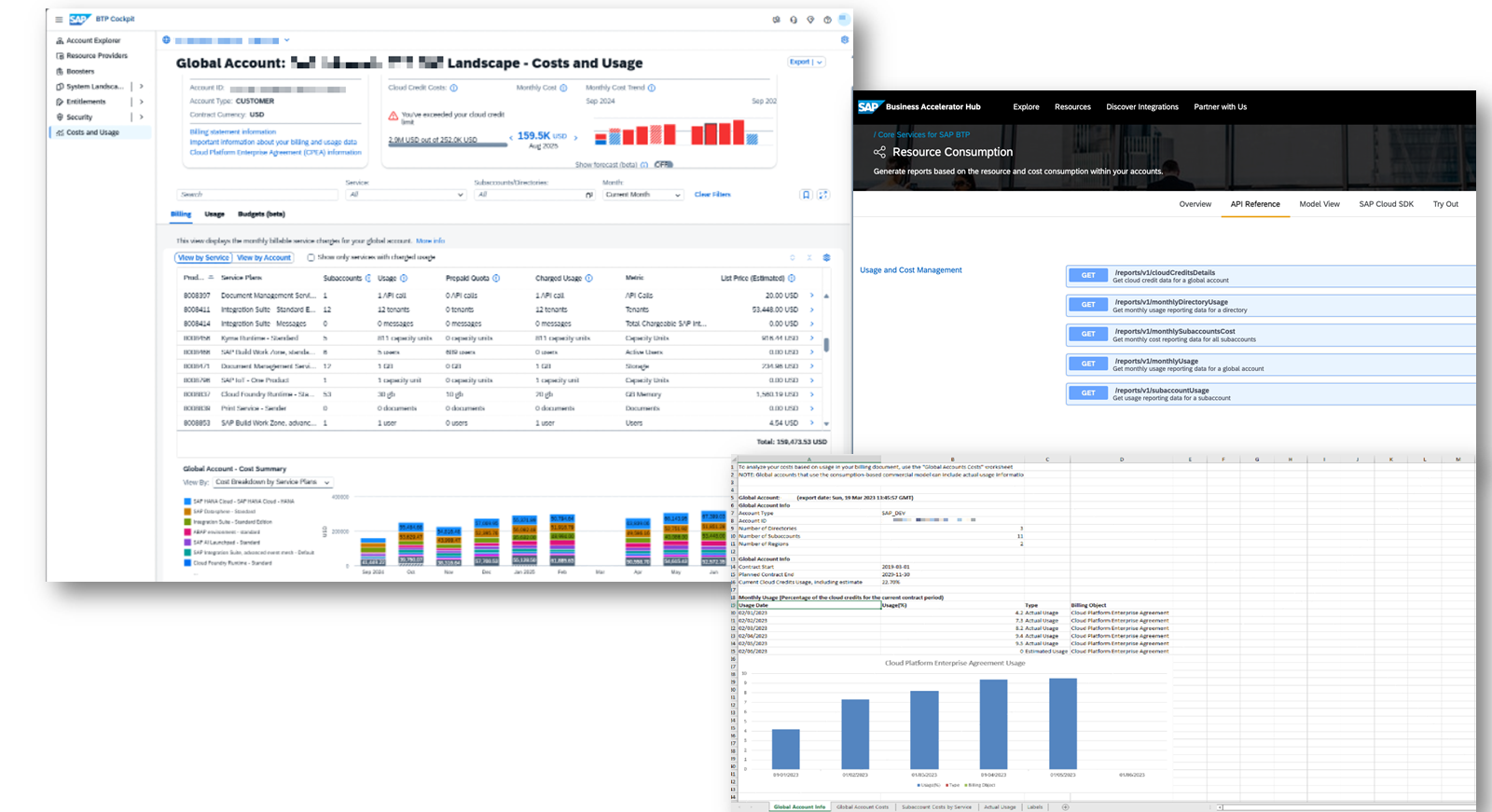The height and width of the screenshot is (812, 1492).
Task: Expand Entitlements in the sidebar
Action: pos(142,102)
